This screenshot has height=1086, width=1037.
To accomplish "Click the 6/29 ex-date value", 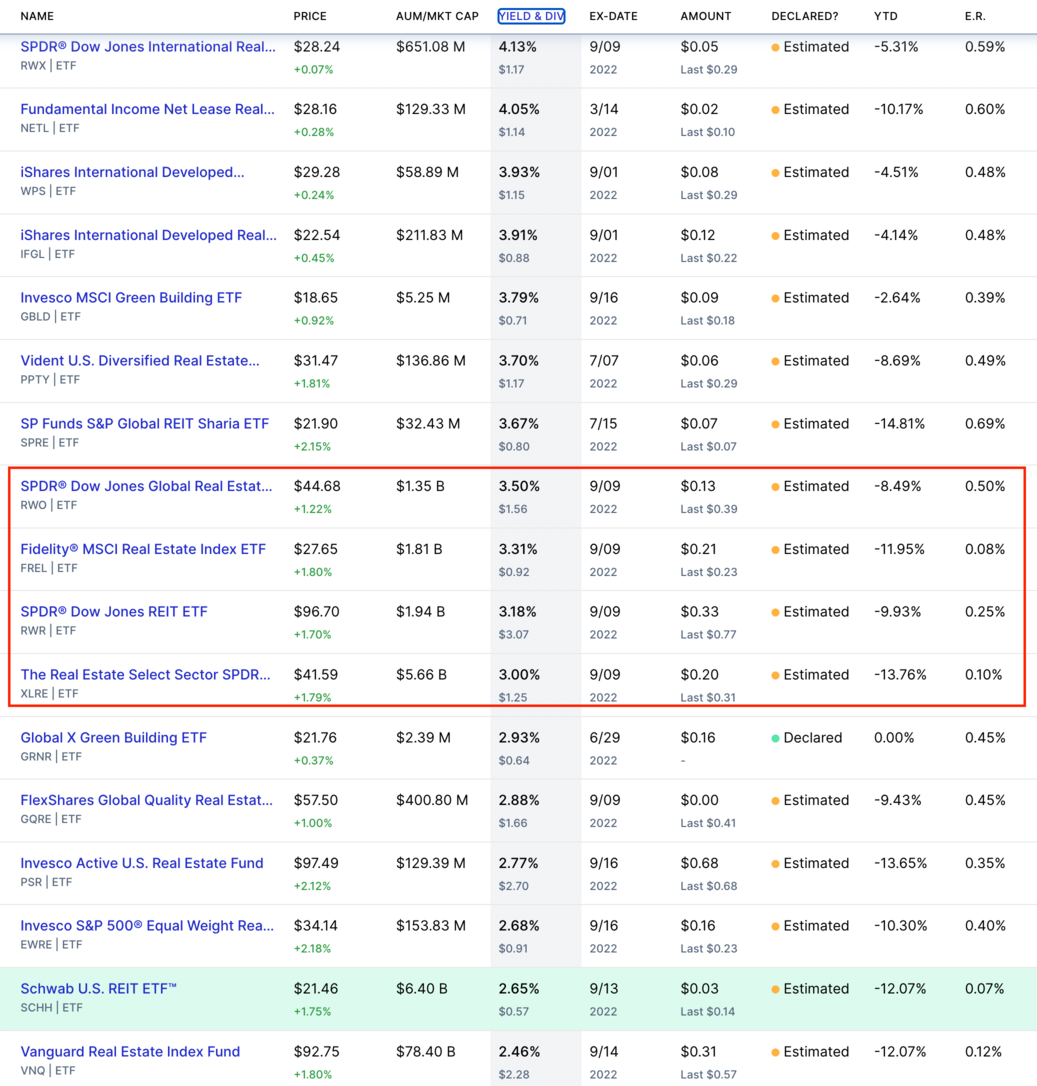I will point(605,737).
